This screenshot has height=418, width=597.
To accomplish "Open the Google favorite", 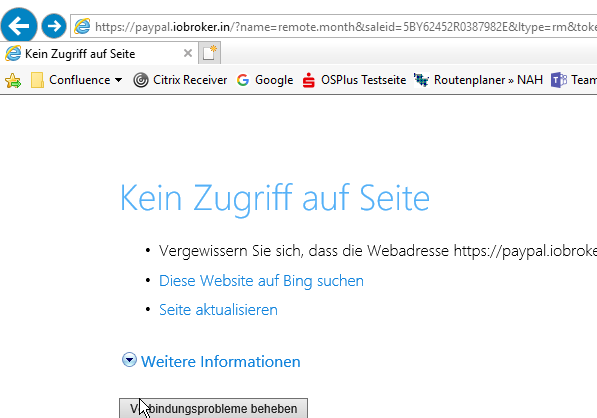I will (x=265, y=80).
